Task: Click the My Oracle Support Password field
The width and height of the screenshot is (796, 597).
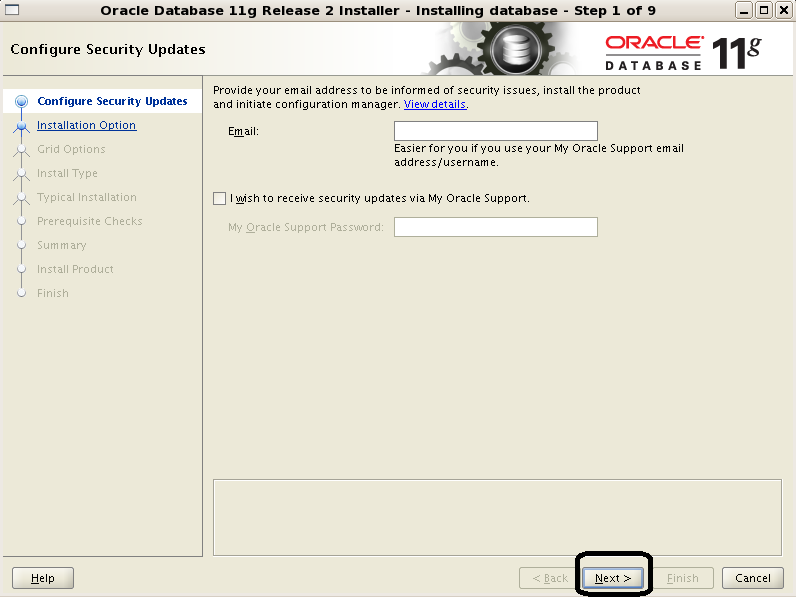Action: 495,227
